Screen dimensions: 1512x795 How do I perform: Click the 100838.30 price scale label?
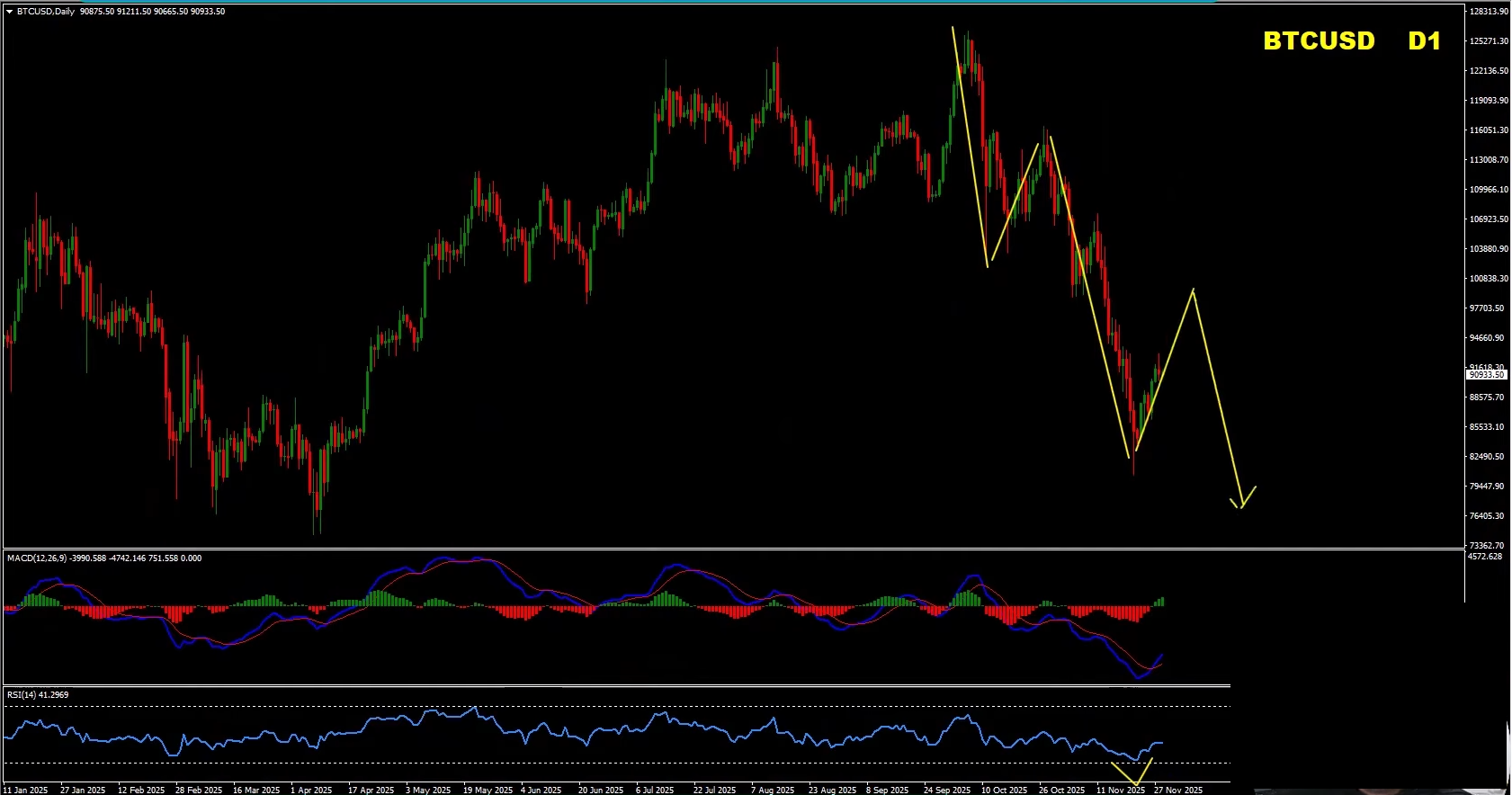pyautogui.click(x=1489, y=279)
